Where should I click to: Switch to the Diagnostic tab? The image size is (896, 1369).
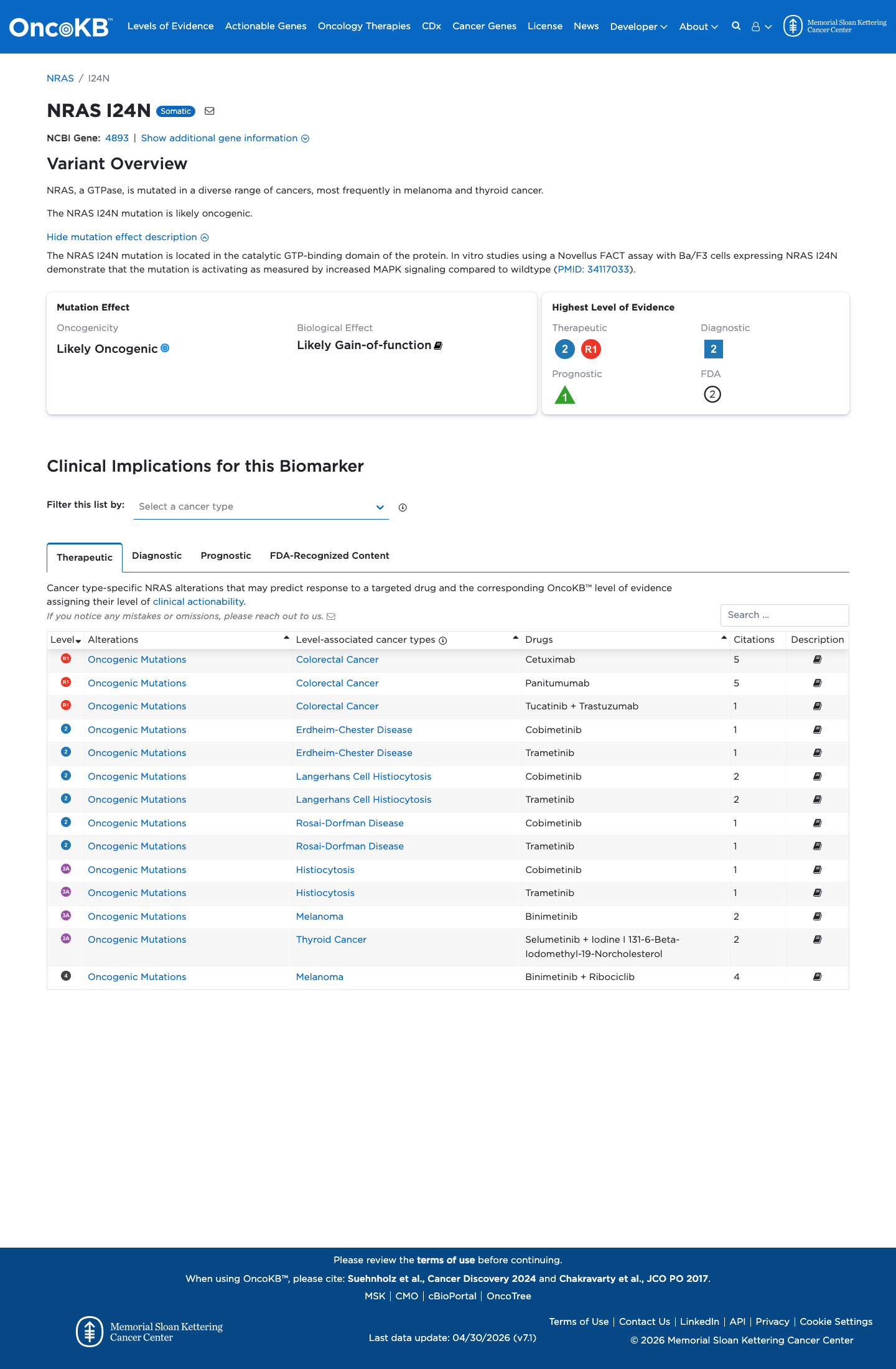(157, 556)
